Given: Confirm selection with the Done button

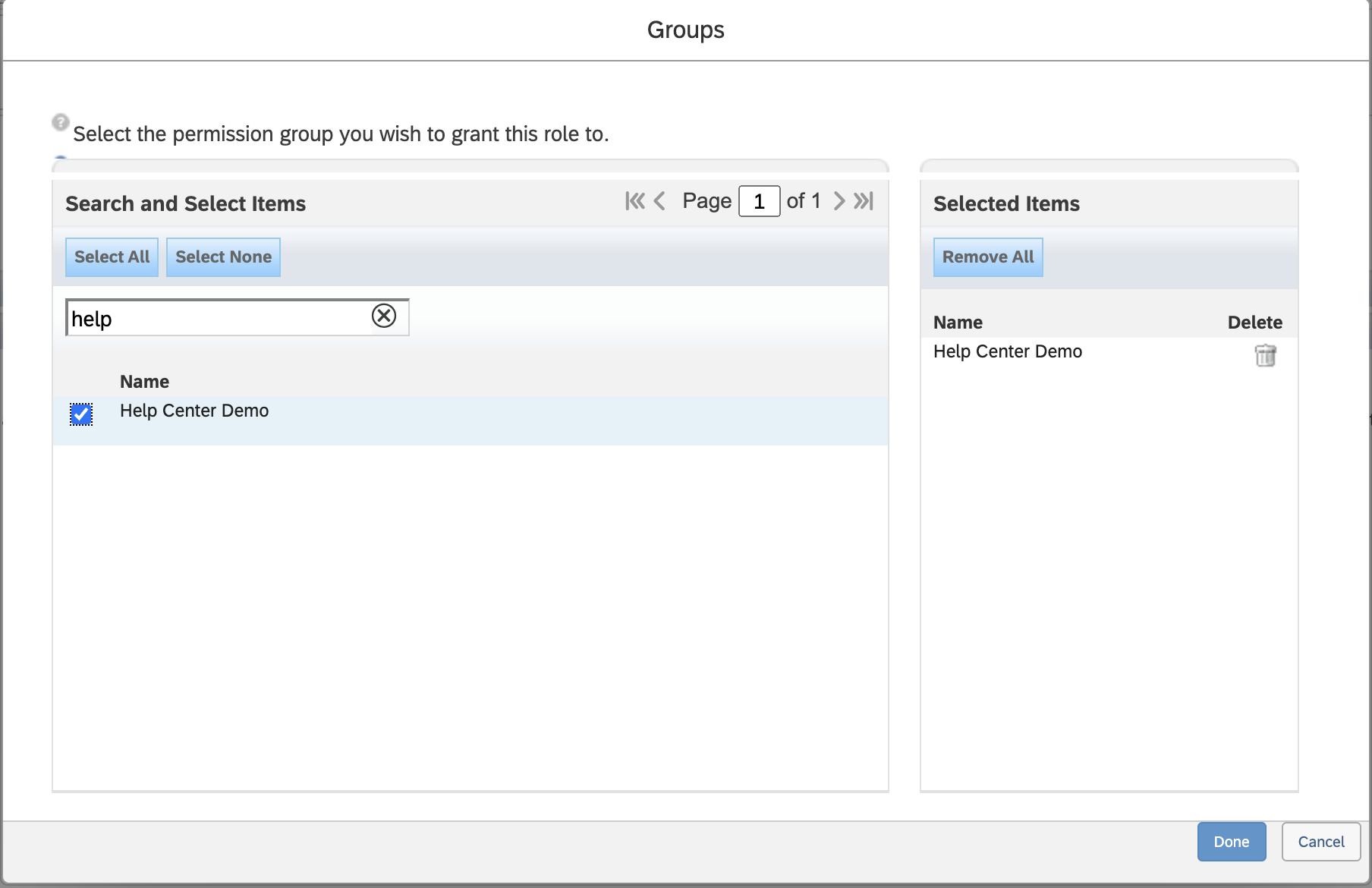Looking at the screenshot, I should pyautogui.click(x=1231, y=842).
